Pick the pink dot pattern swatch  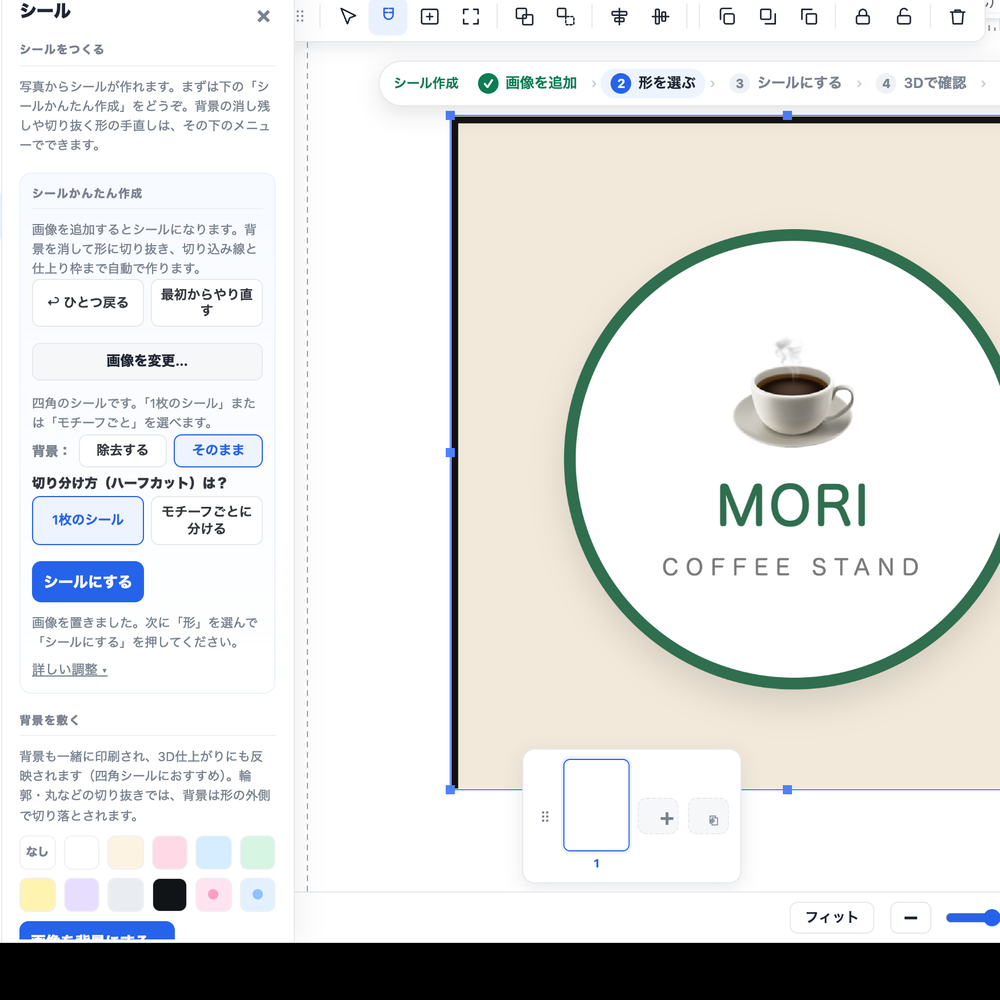(214, 895)
